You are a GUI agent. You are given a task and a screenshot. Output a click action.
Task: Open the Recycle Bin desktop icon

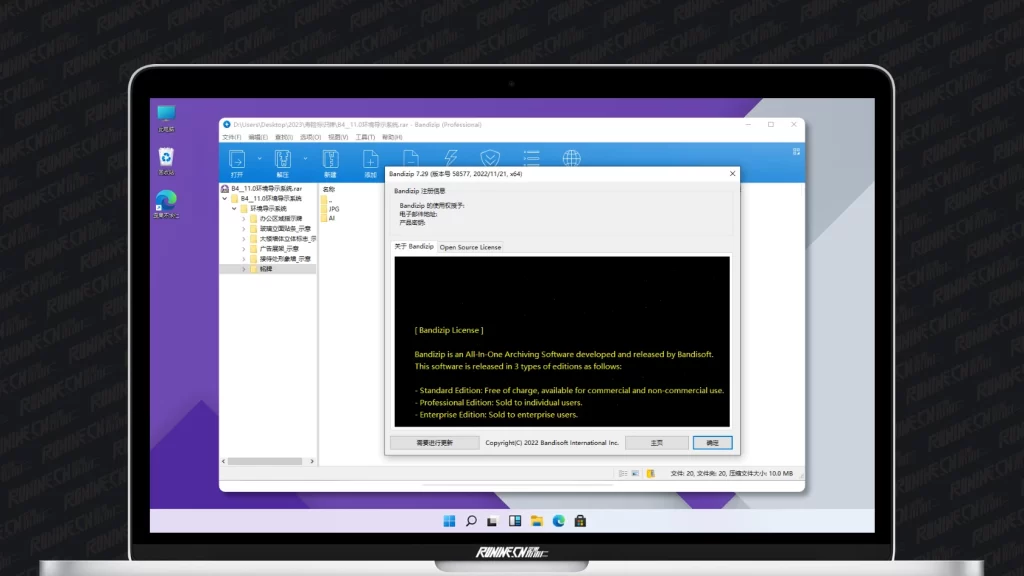166,159
